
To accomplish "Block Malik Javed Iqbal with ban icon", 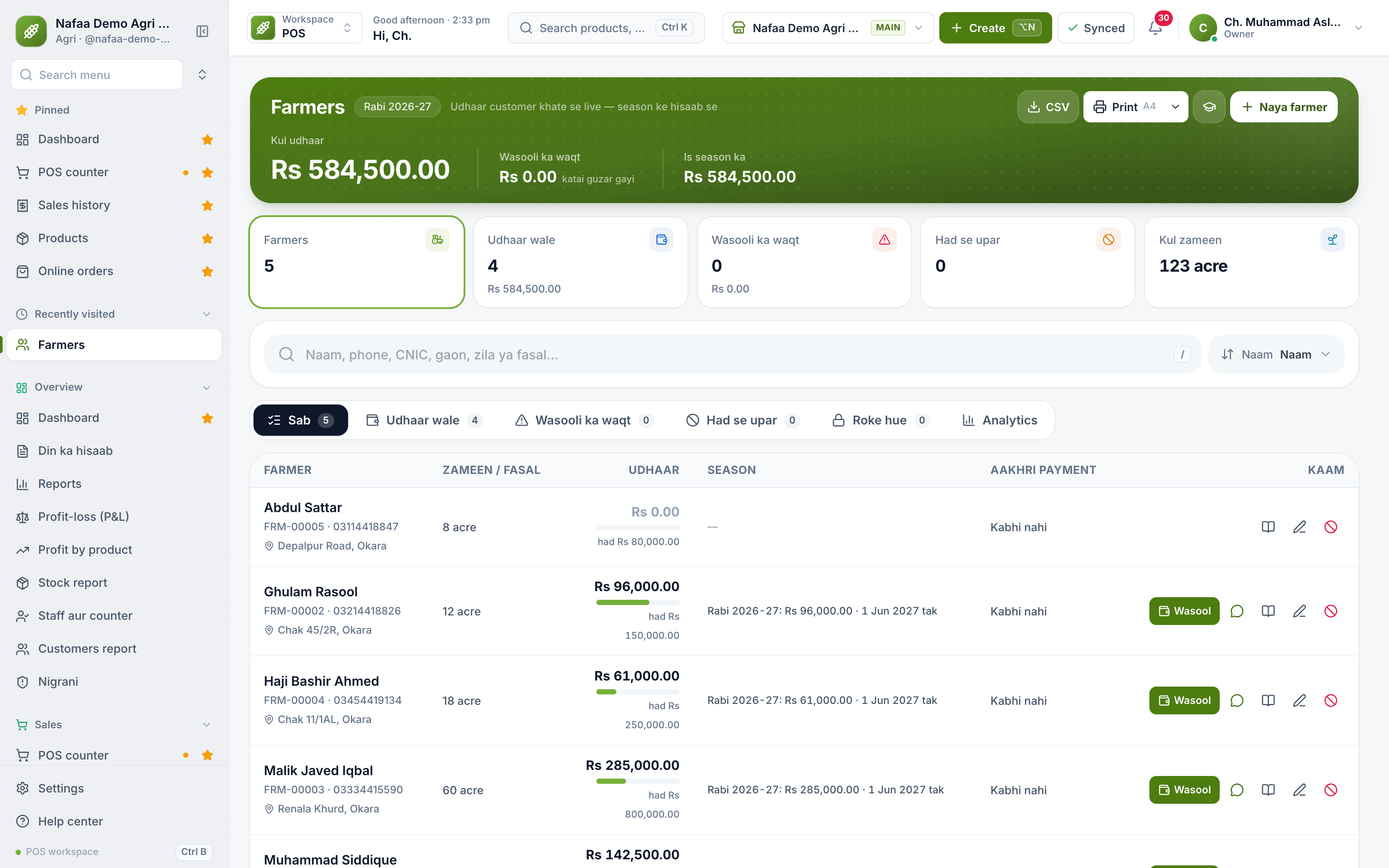I will tap(1330, 790).
